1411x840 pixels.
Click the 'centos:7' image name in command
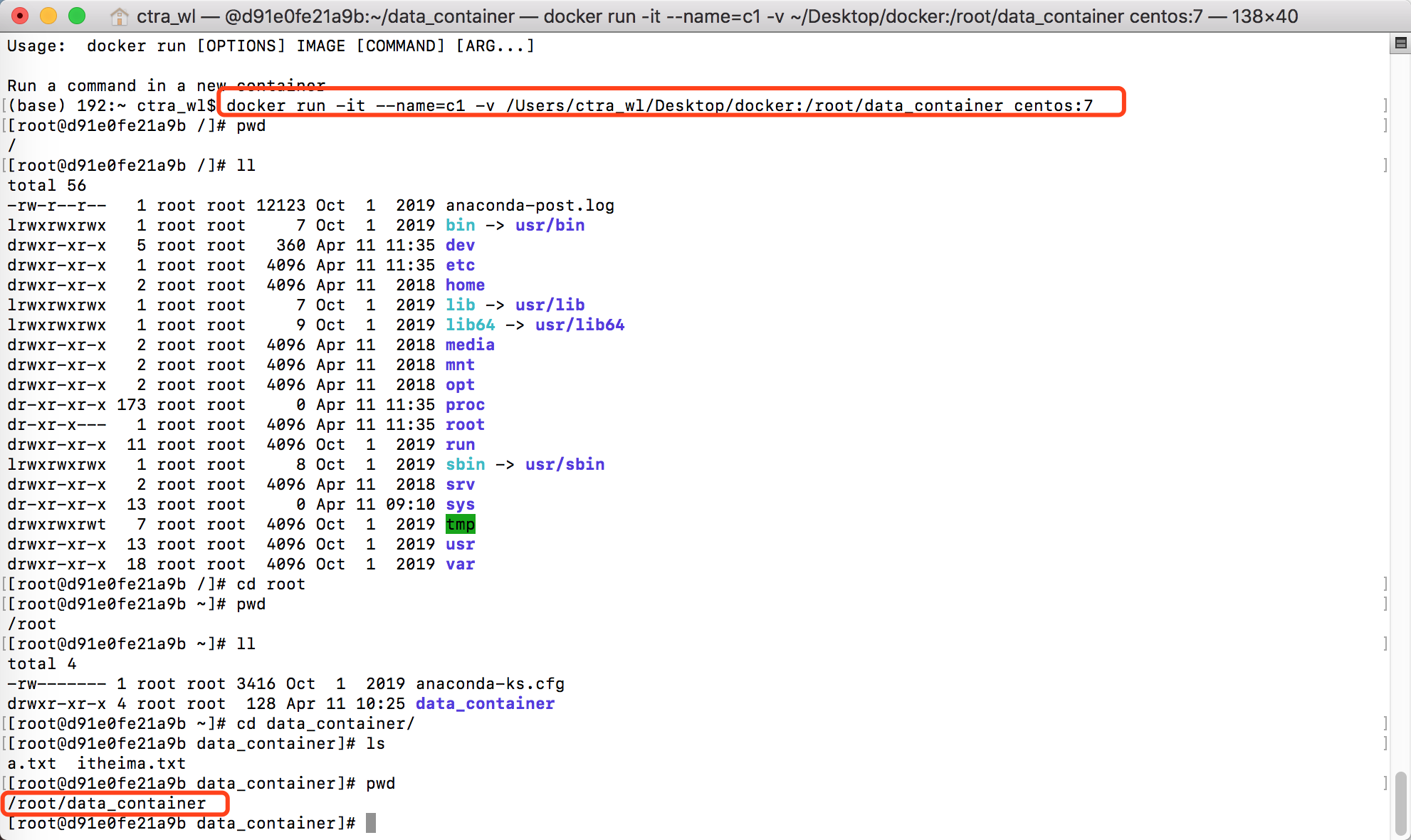1054,106
